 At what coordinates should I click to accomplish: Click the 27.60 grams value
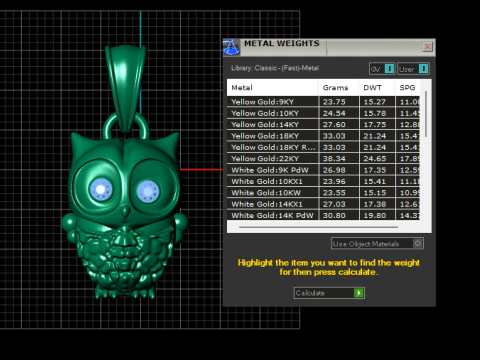tap(334, 125)
